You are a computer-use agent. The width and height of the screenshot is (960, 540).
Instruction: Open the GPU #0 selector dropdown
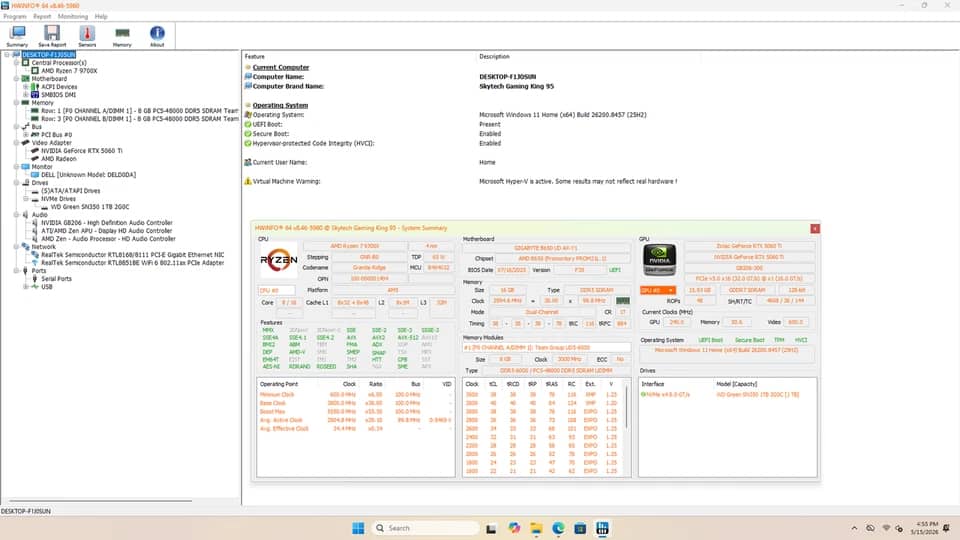coord(658,290)
